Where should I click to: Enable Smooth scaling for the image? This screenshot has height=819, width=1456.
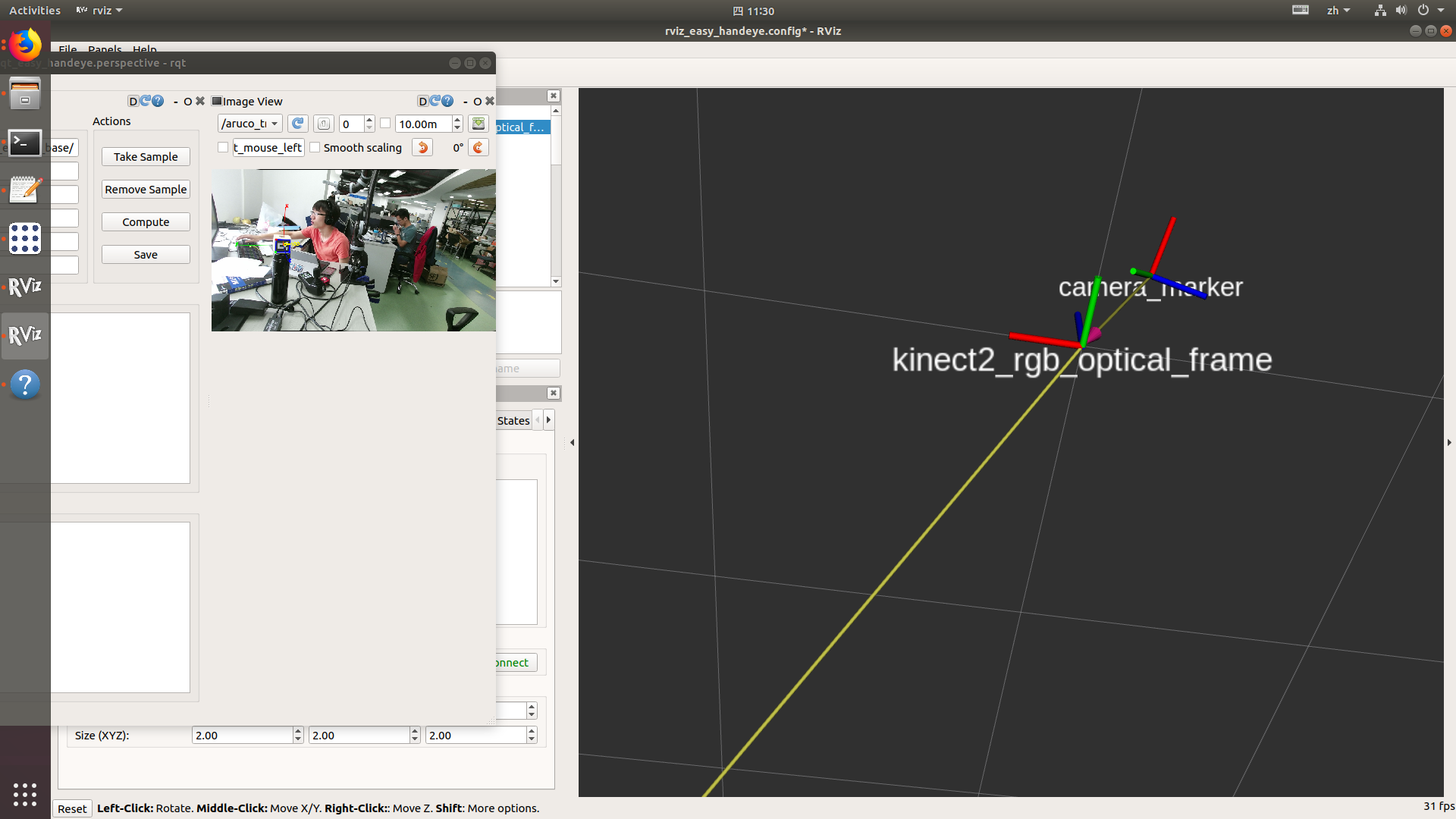point(315,147)
